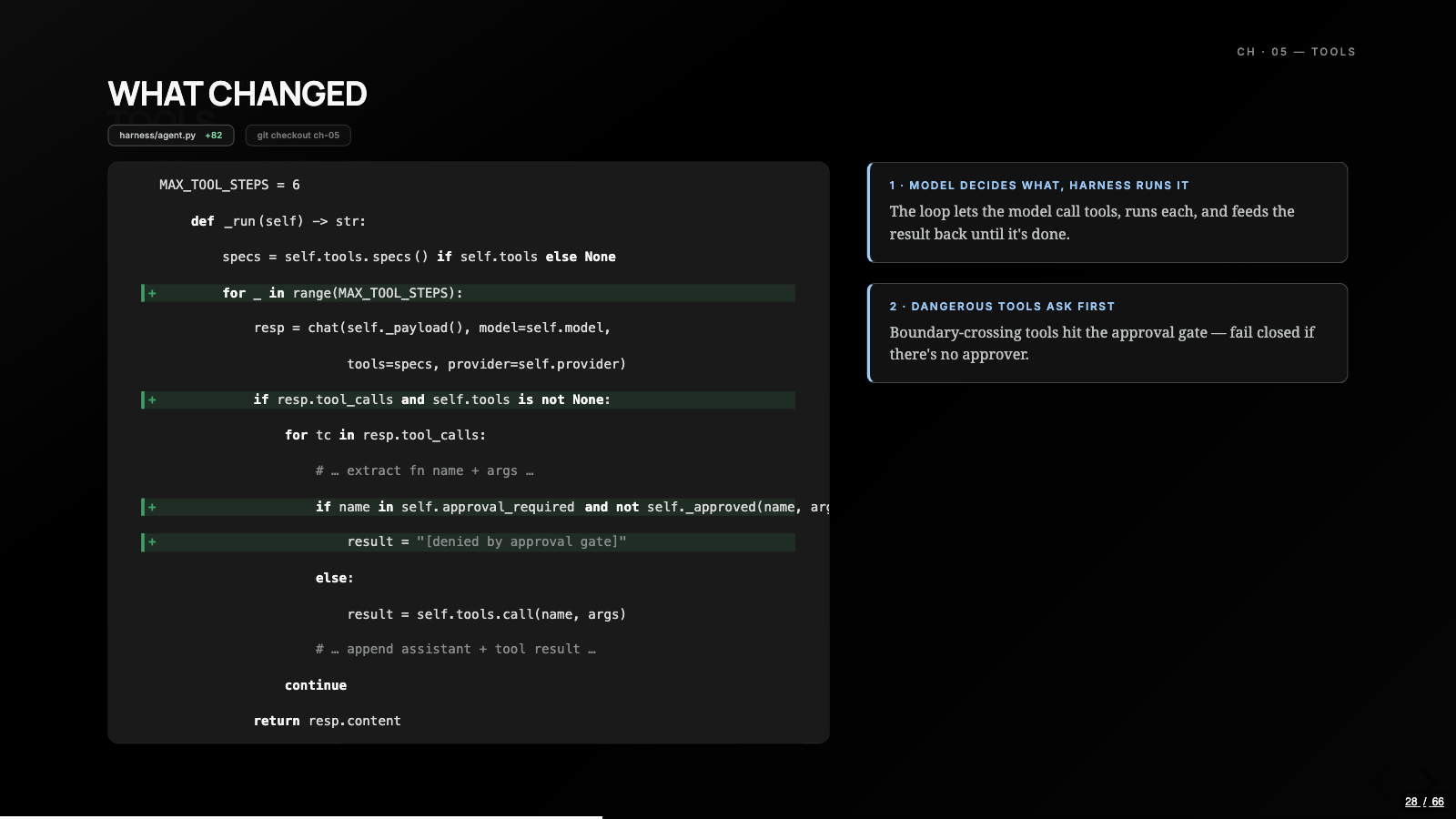Screen dimensions: 1456x819
Task: Click the result = self.tools.call(name, args) line
Action: point(487,614)
